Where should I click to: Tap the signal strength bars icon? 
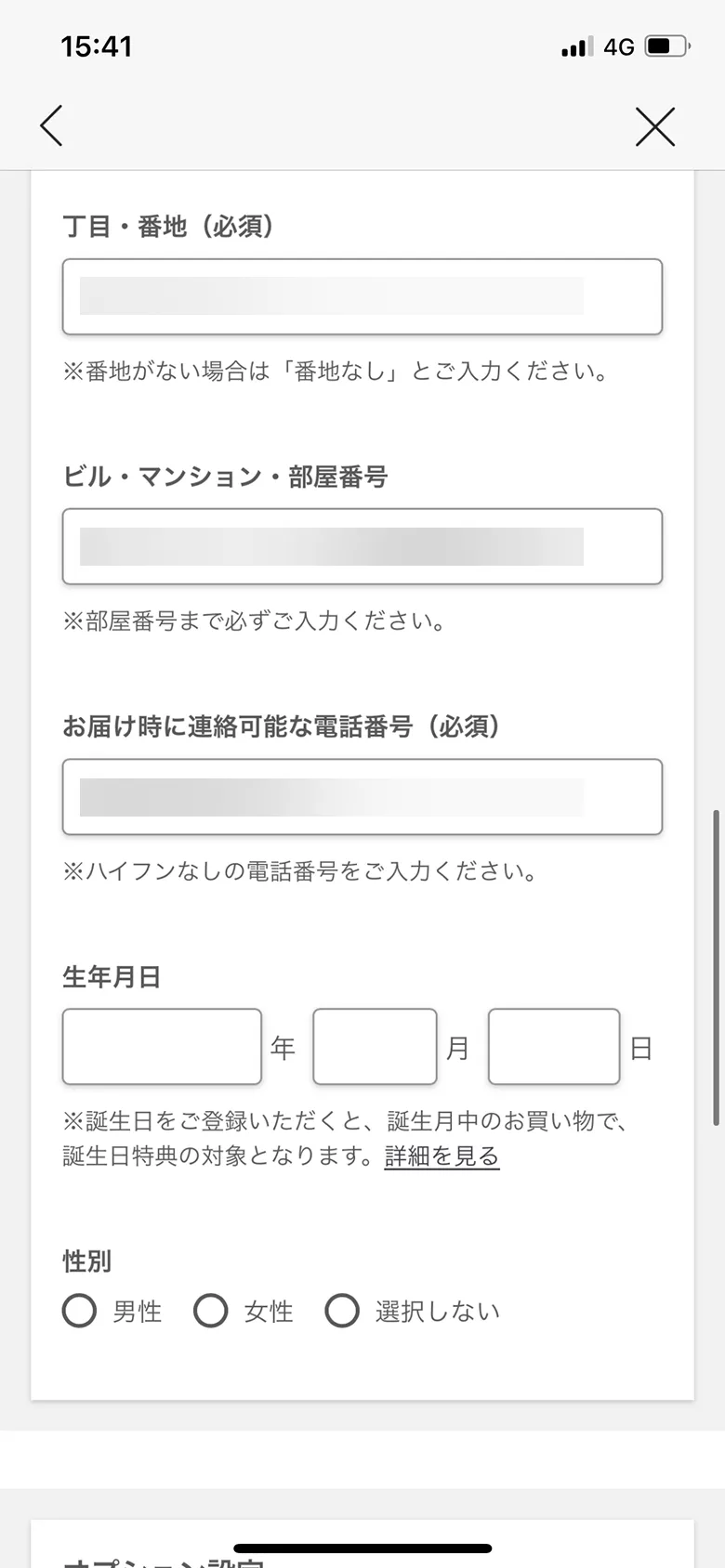(x=576, y=46)
